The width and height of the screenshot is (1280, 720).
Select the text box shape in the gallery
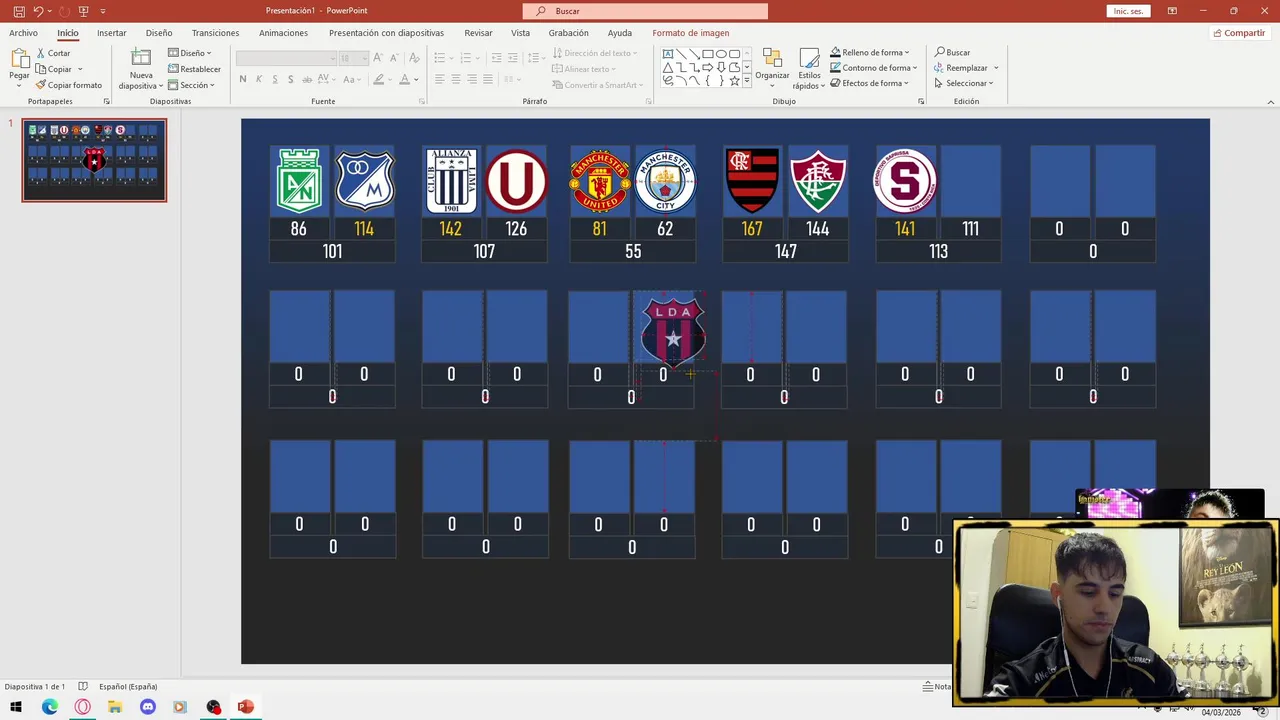pos(668,54)
